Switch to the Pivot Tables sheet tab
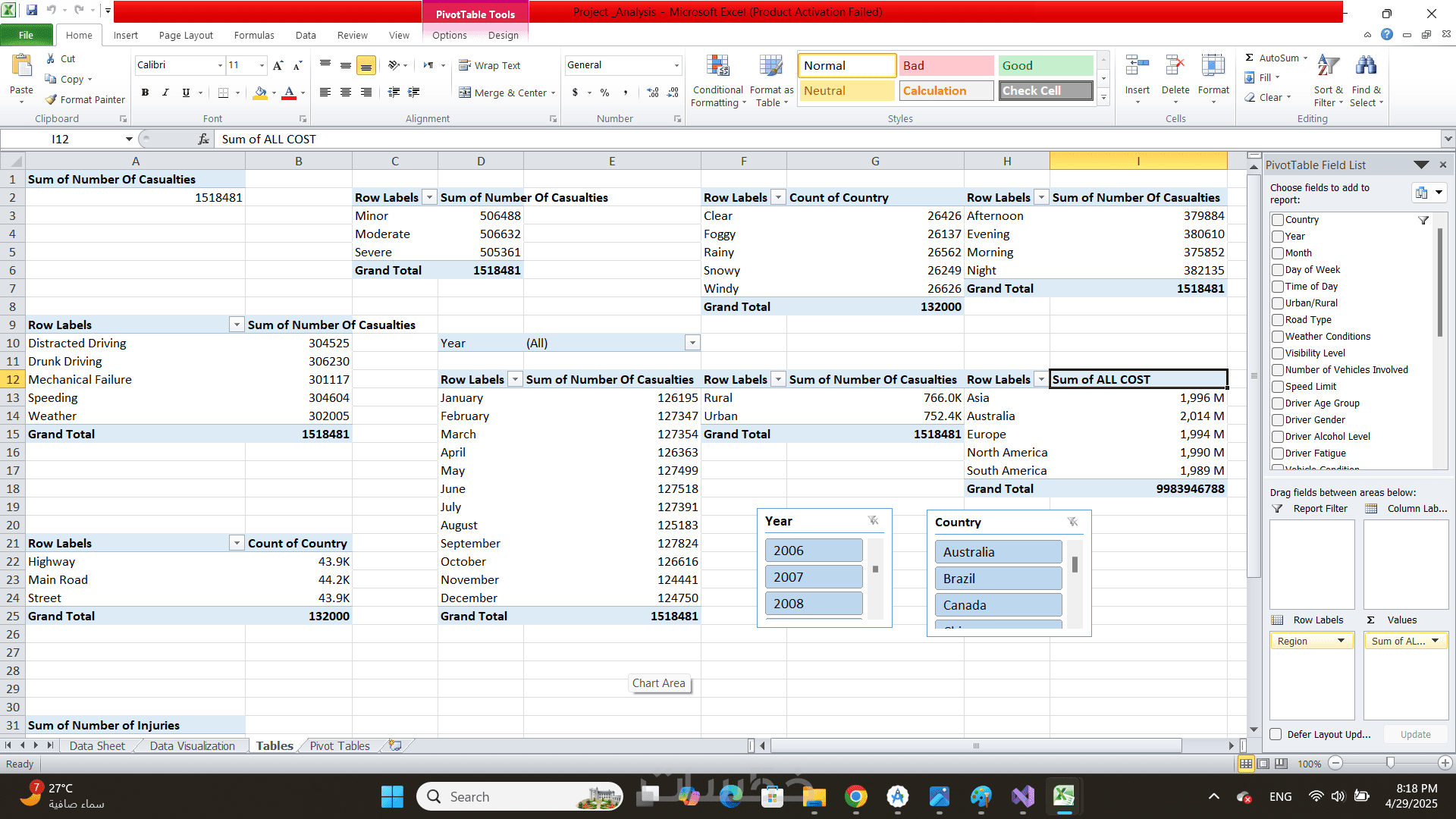Screen dimensions: 1456x819 pyautogui.click(x=339, y=745)
